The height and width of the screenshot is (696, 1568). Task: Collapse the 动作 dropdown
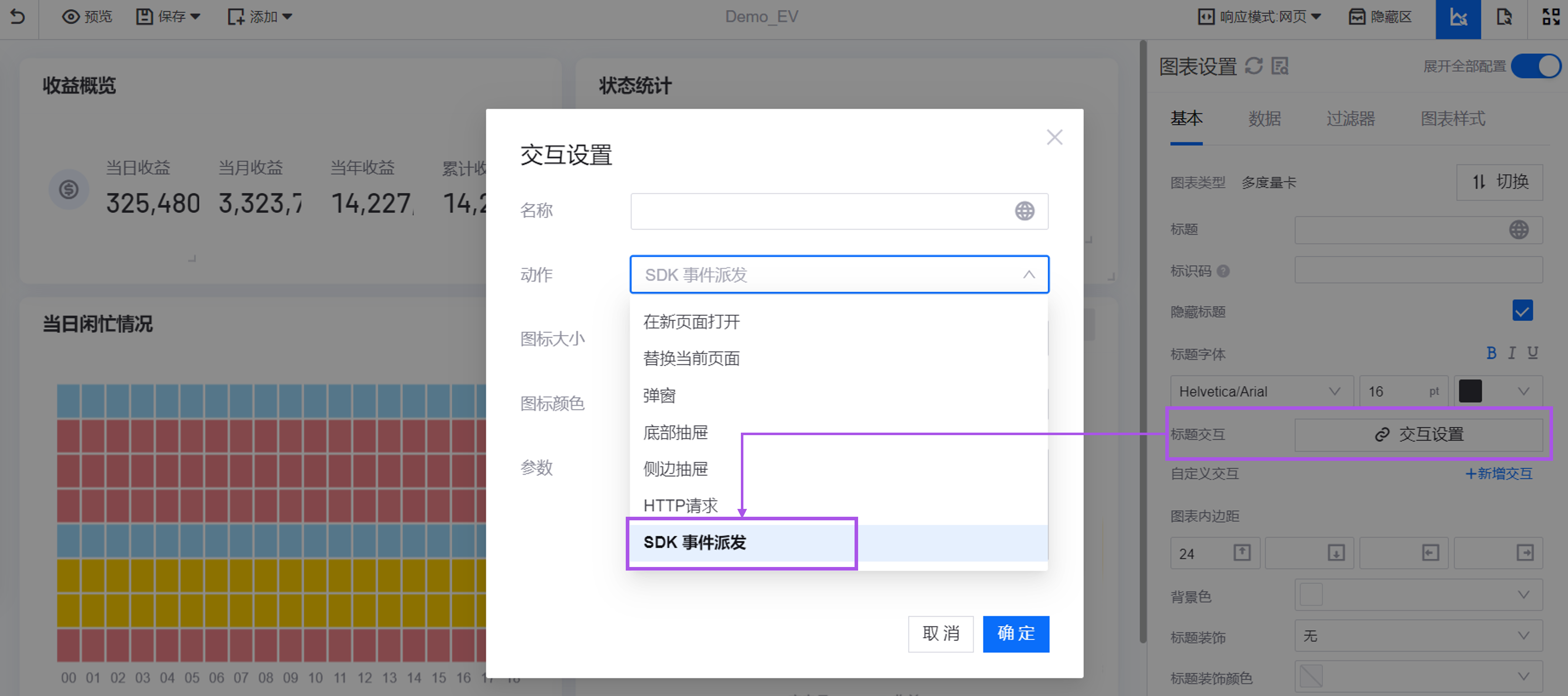click(x=1028, y=275)
